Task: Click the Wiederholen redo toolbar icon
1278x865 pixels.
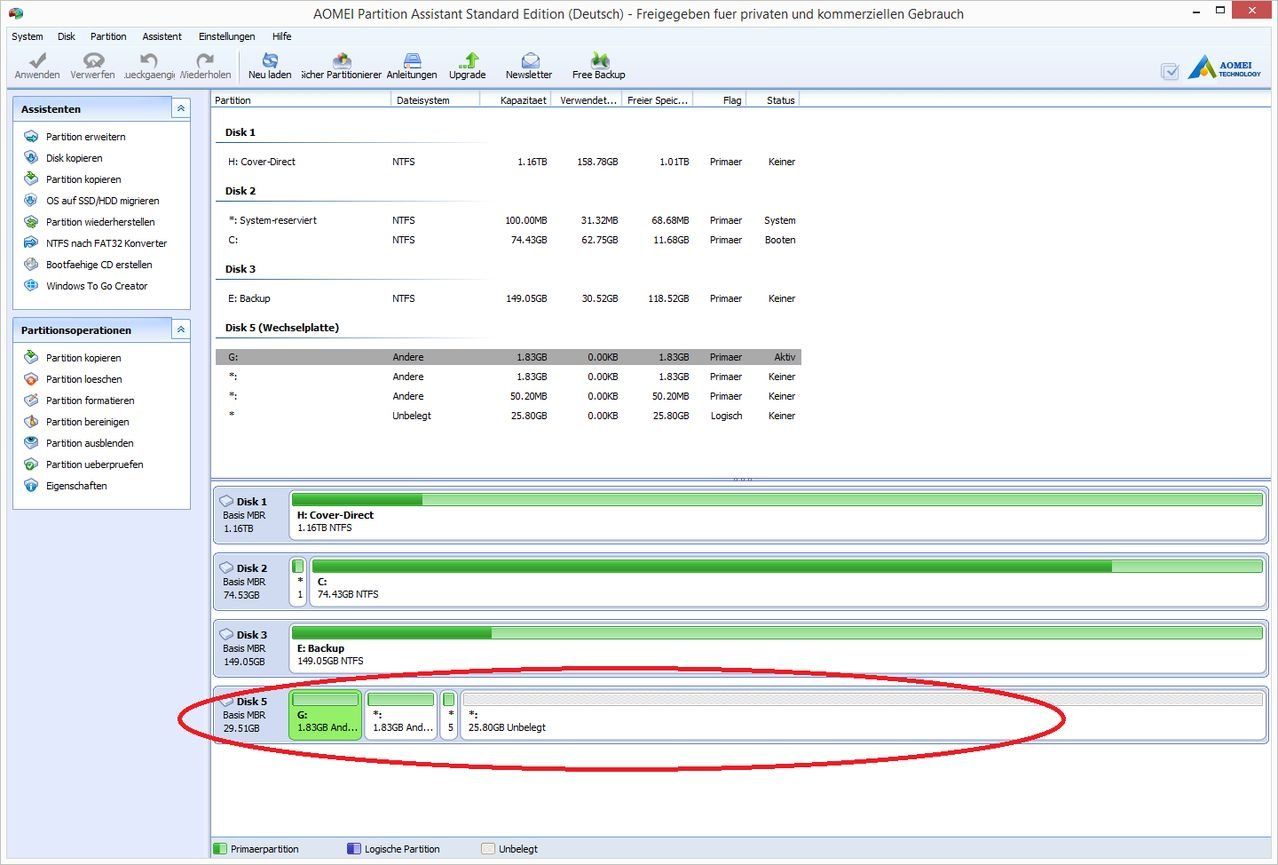Action: pyautogui.click(x=205, y=67)
